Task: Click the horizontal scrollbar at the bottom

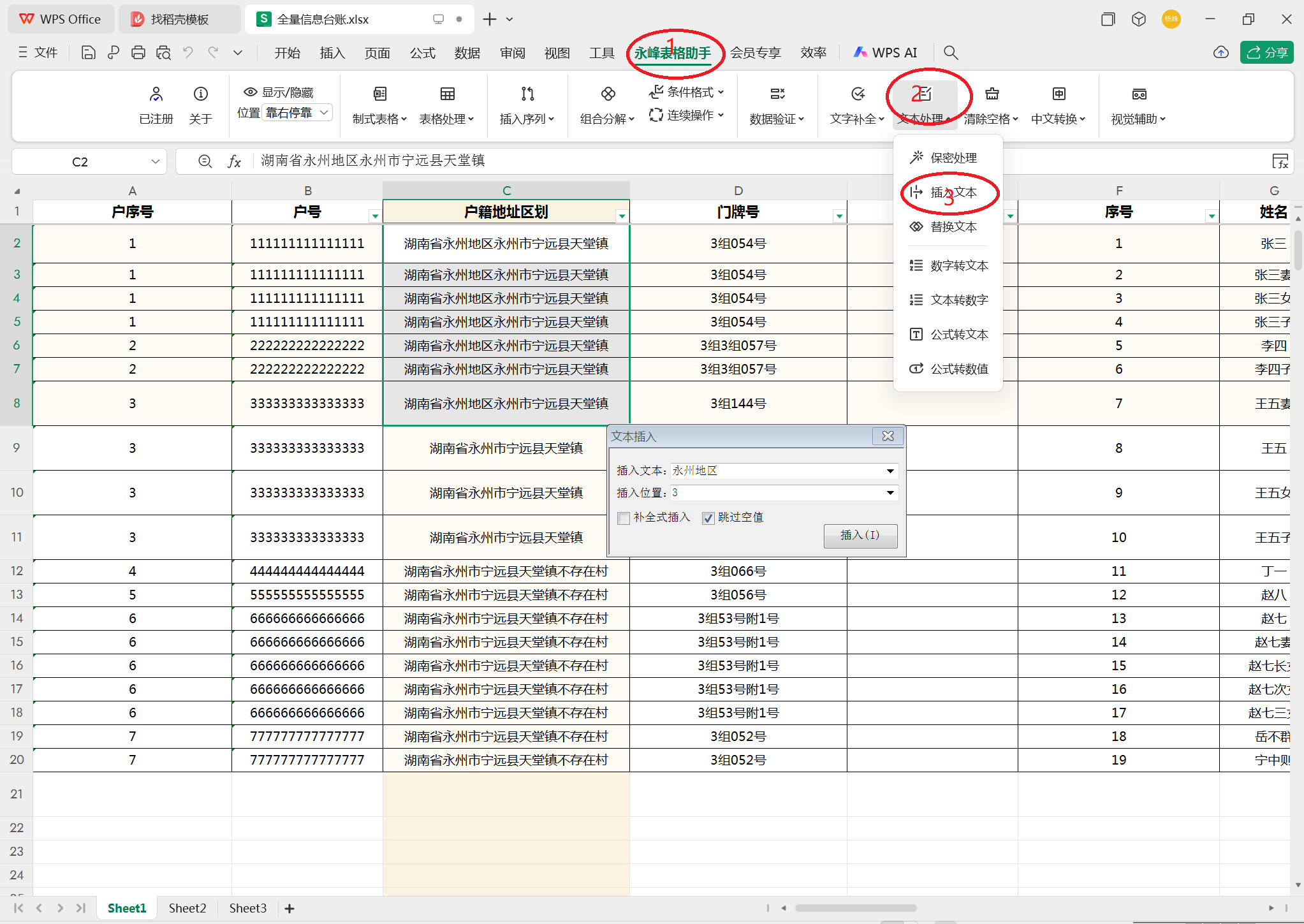Action: pos(855,908)
